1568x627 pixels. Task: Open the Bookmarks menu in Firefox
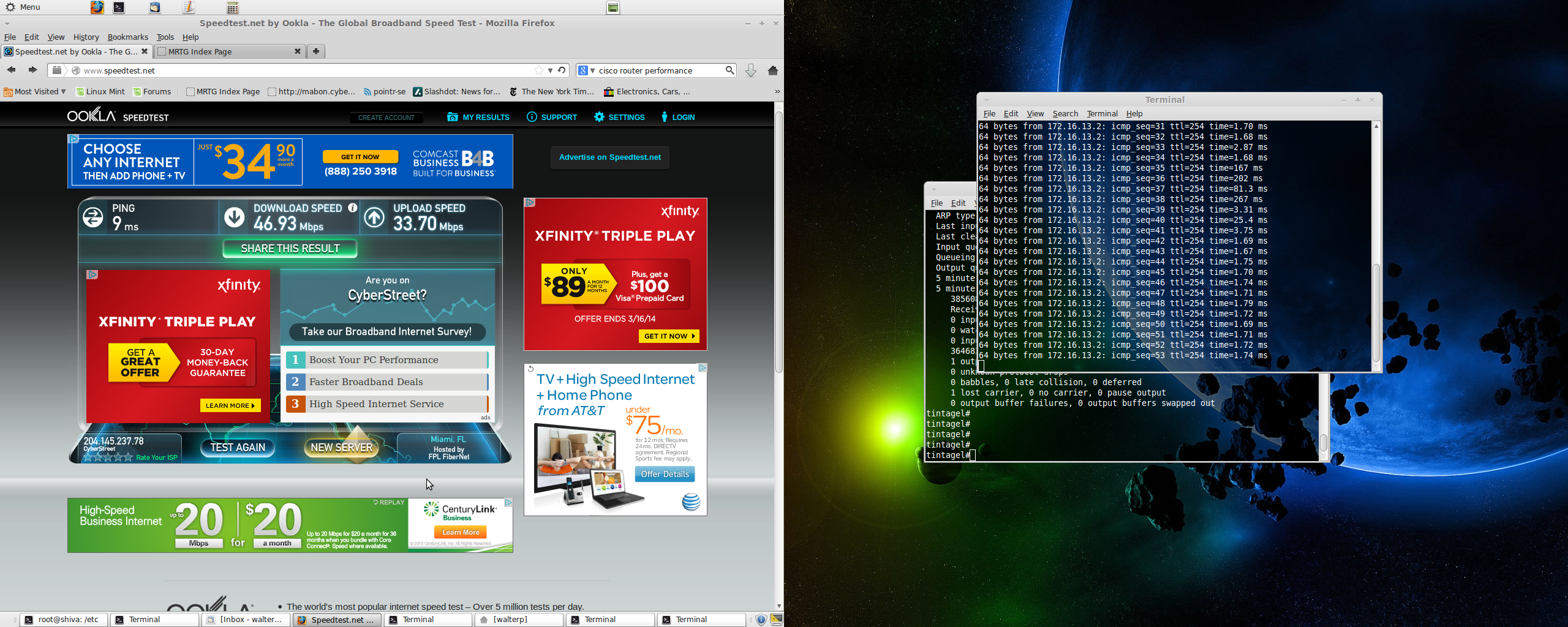(127, 37)
